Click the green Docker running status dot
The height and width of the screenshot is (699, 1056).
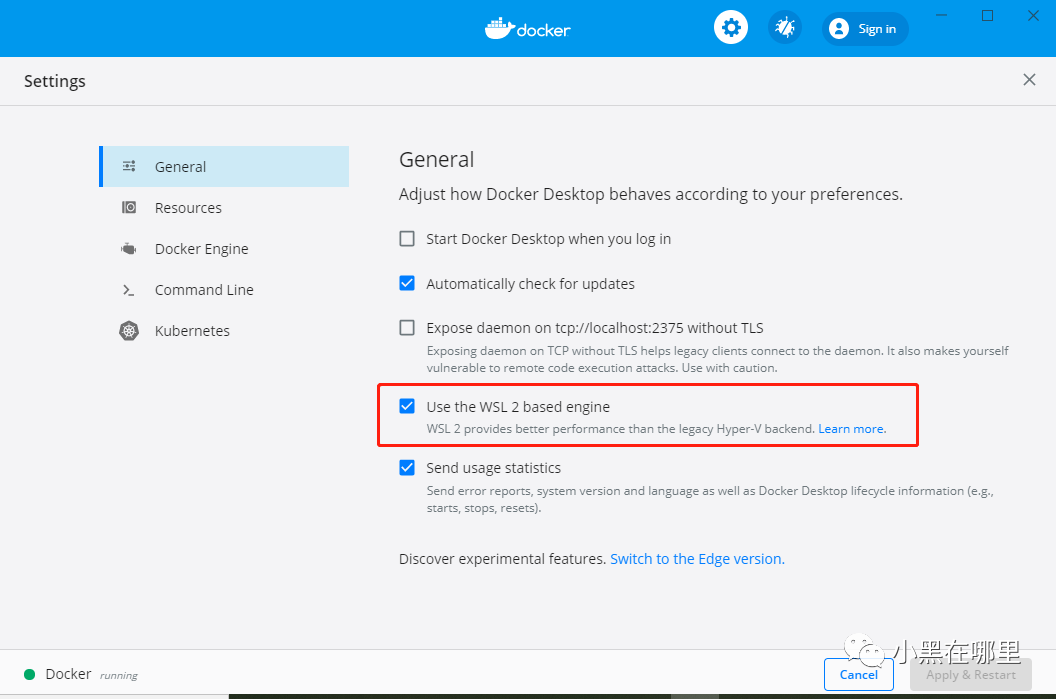[x=30, y=674]
